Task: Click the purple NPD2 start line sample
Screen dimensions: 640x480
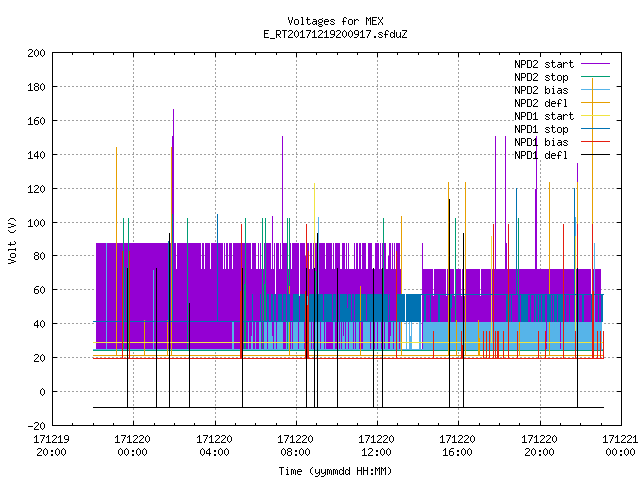Action: click(x=595, y=64)
